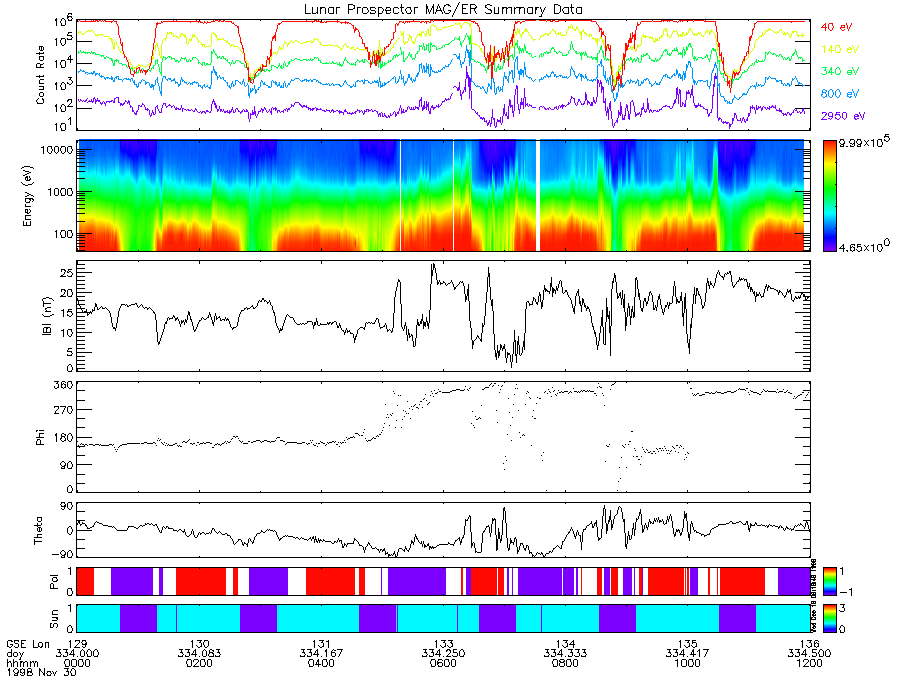This screenshot has width=900, height=700.
Task: Click the 'GSE Lon' row label
Action: (x=28, y=644)
